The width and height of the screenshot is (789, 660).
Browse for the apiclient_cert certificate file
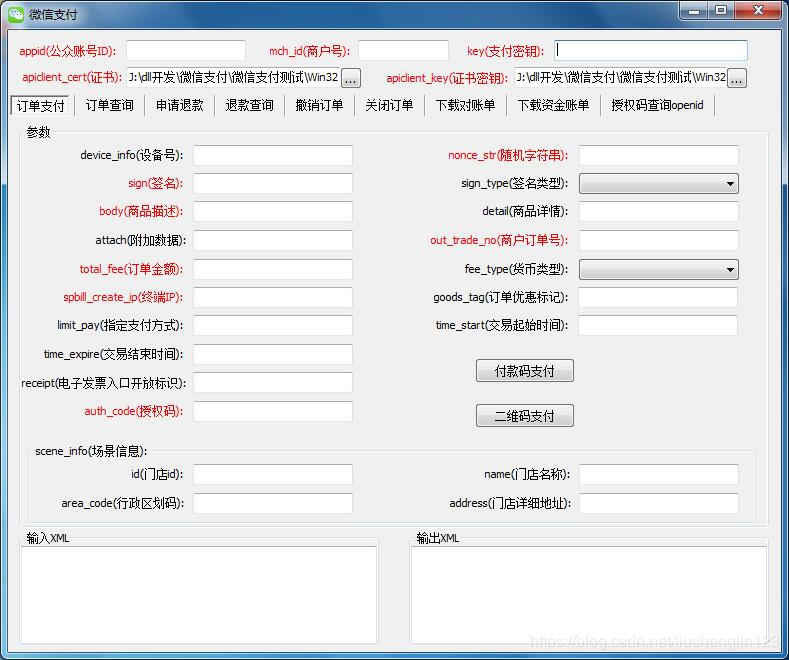coord(351,78)
